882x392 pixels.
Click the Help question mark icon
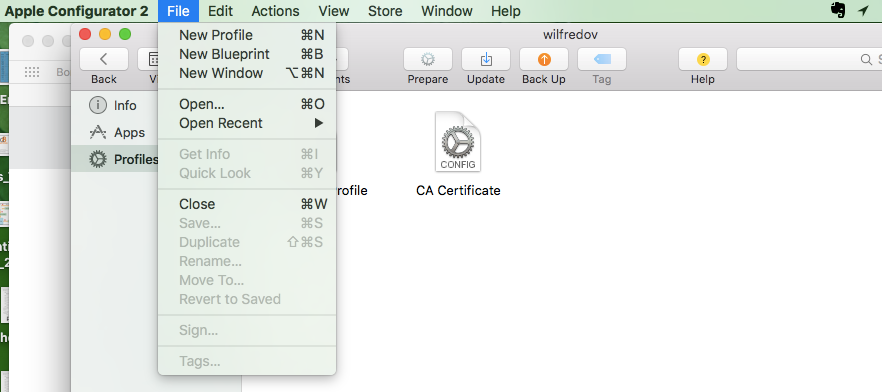click(703, 59)
